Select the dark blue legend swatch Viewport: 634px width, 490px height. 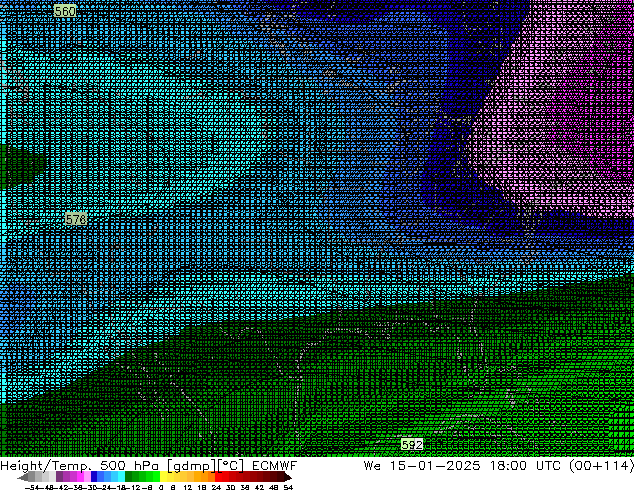click(x=94, y=476)
